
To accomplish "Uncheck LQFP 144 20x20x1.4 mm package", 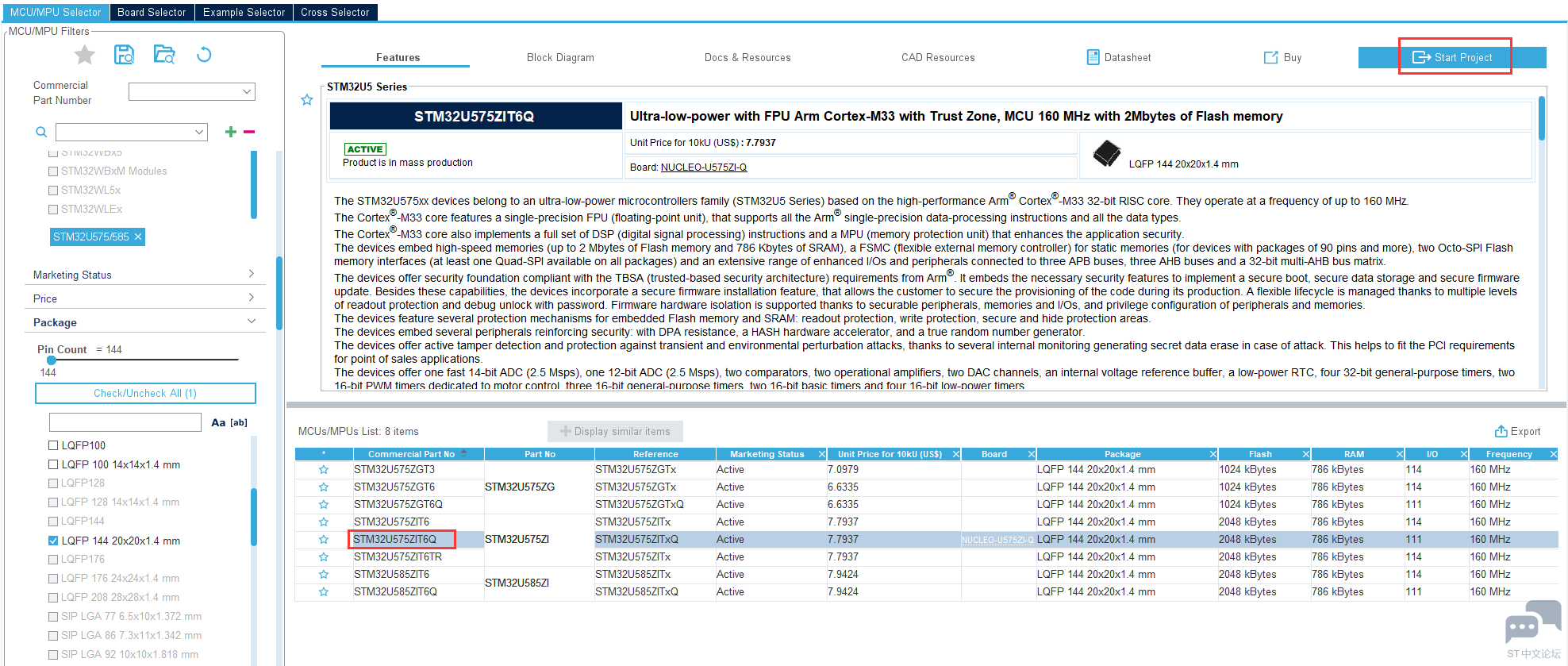I will click(x=53, y=541).
